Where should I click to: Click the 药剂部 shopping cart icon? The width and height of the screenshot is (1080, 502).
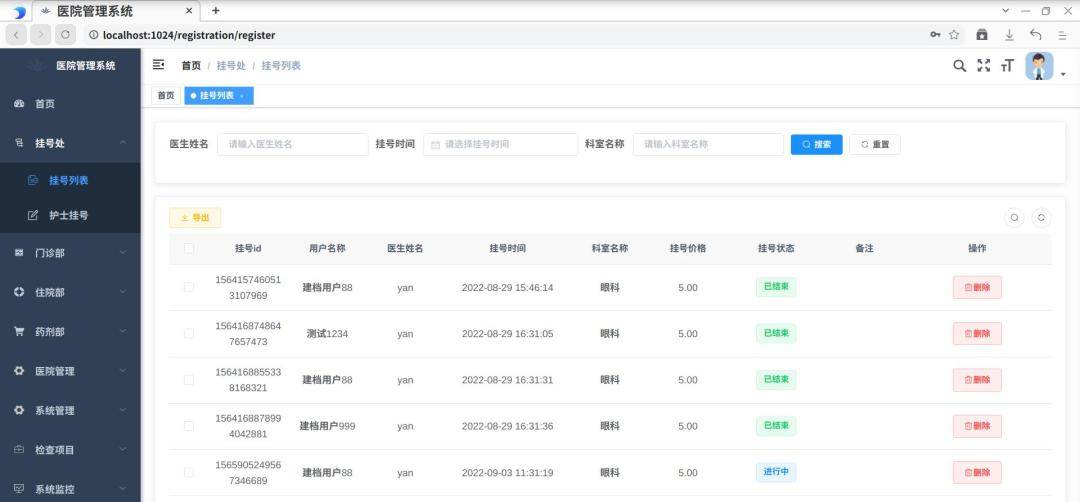pyautogui.click(x=19, y=331)
